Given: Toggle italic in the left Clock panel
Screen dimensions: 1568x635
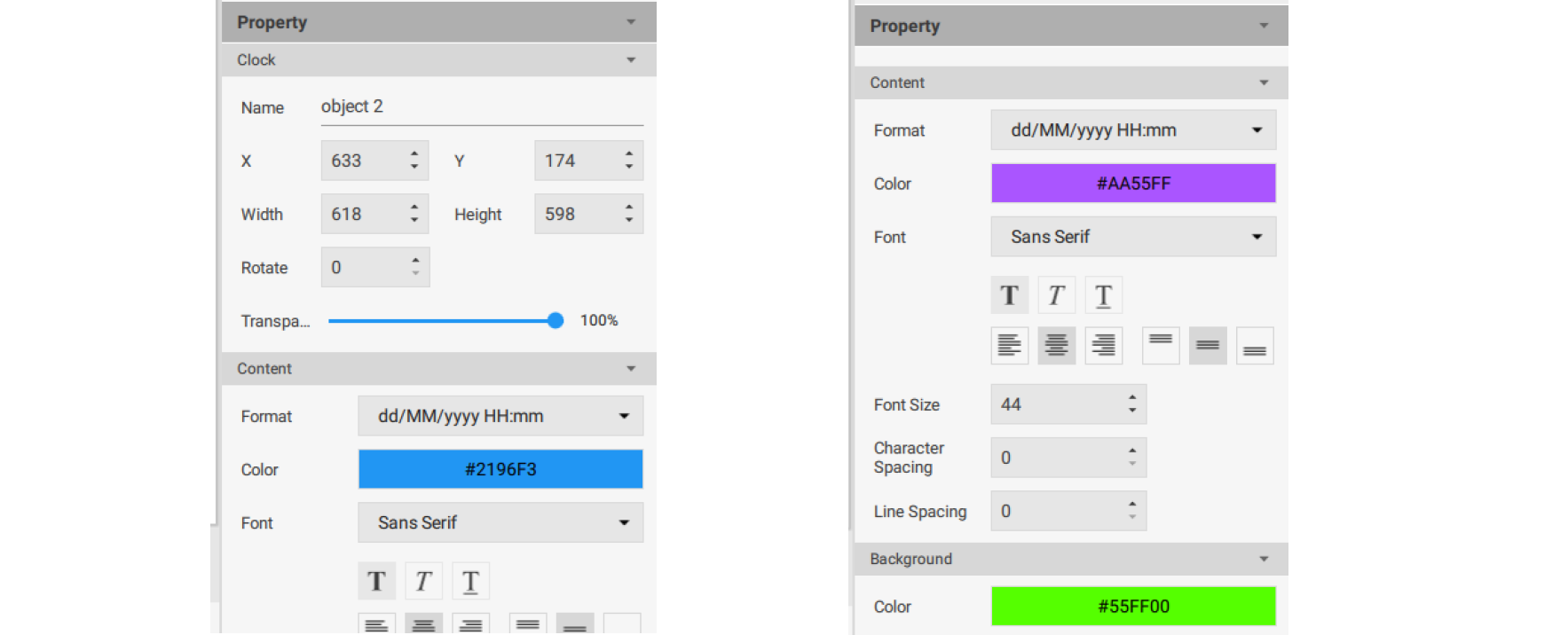Looking at the screenshot, I should coord(423,581).
